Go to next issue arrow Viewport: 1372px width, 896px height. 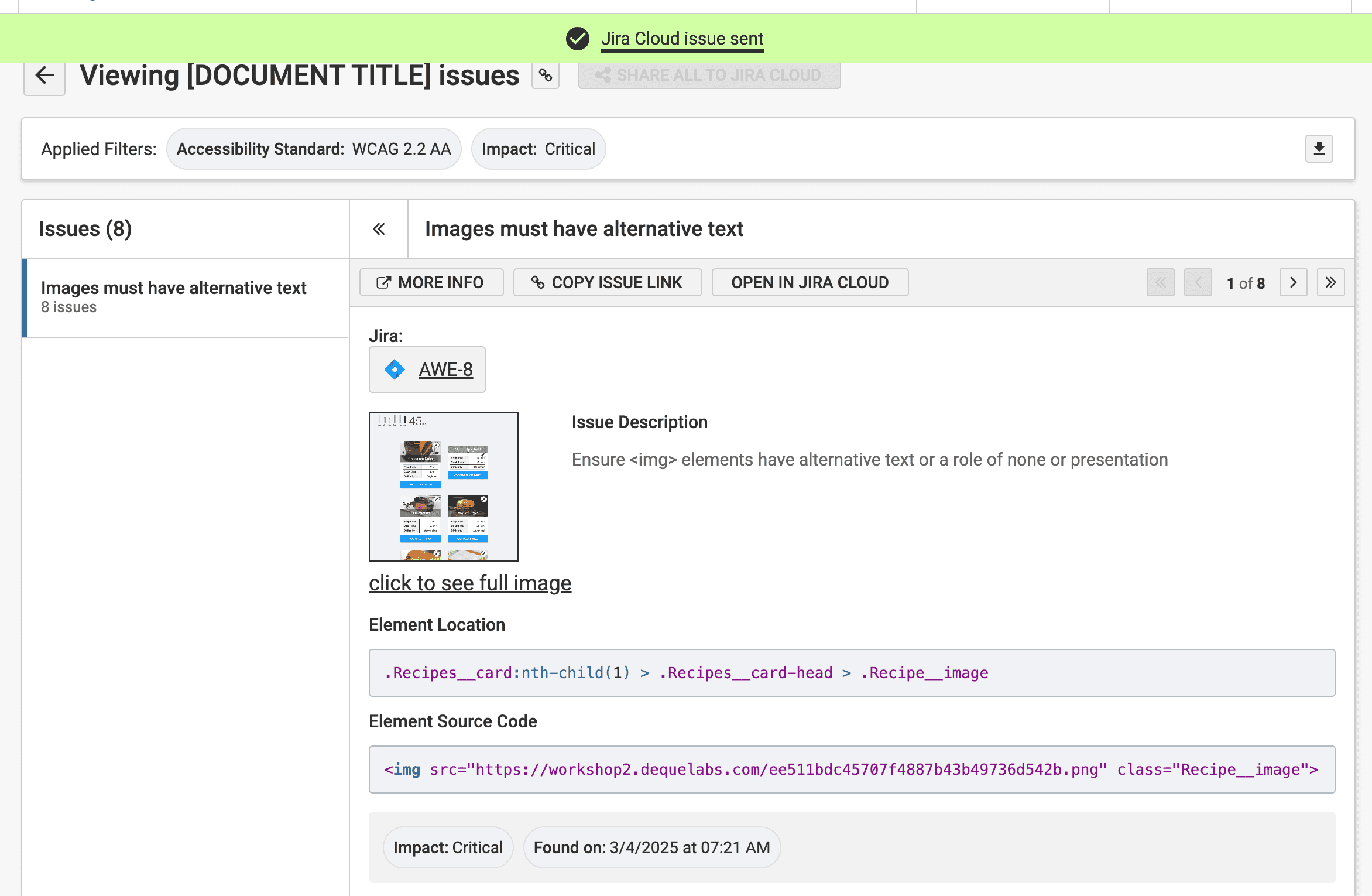pos(1293,283)
